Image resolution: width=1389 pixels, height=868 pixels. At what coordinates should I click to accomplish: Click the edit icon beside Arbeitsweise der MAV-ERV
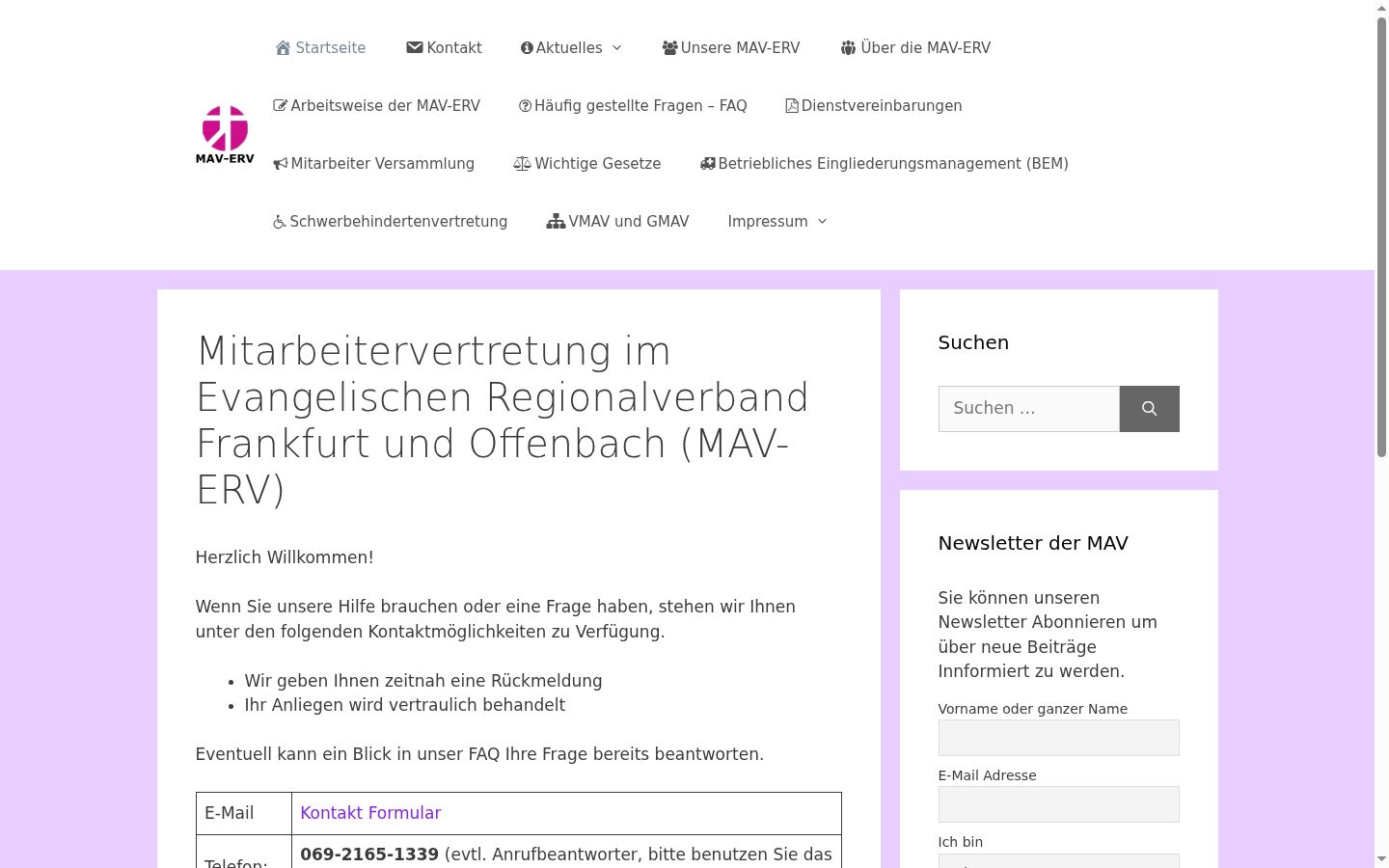click(281, 106)
